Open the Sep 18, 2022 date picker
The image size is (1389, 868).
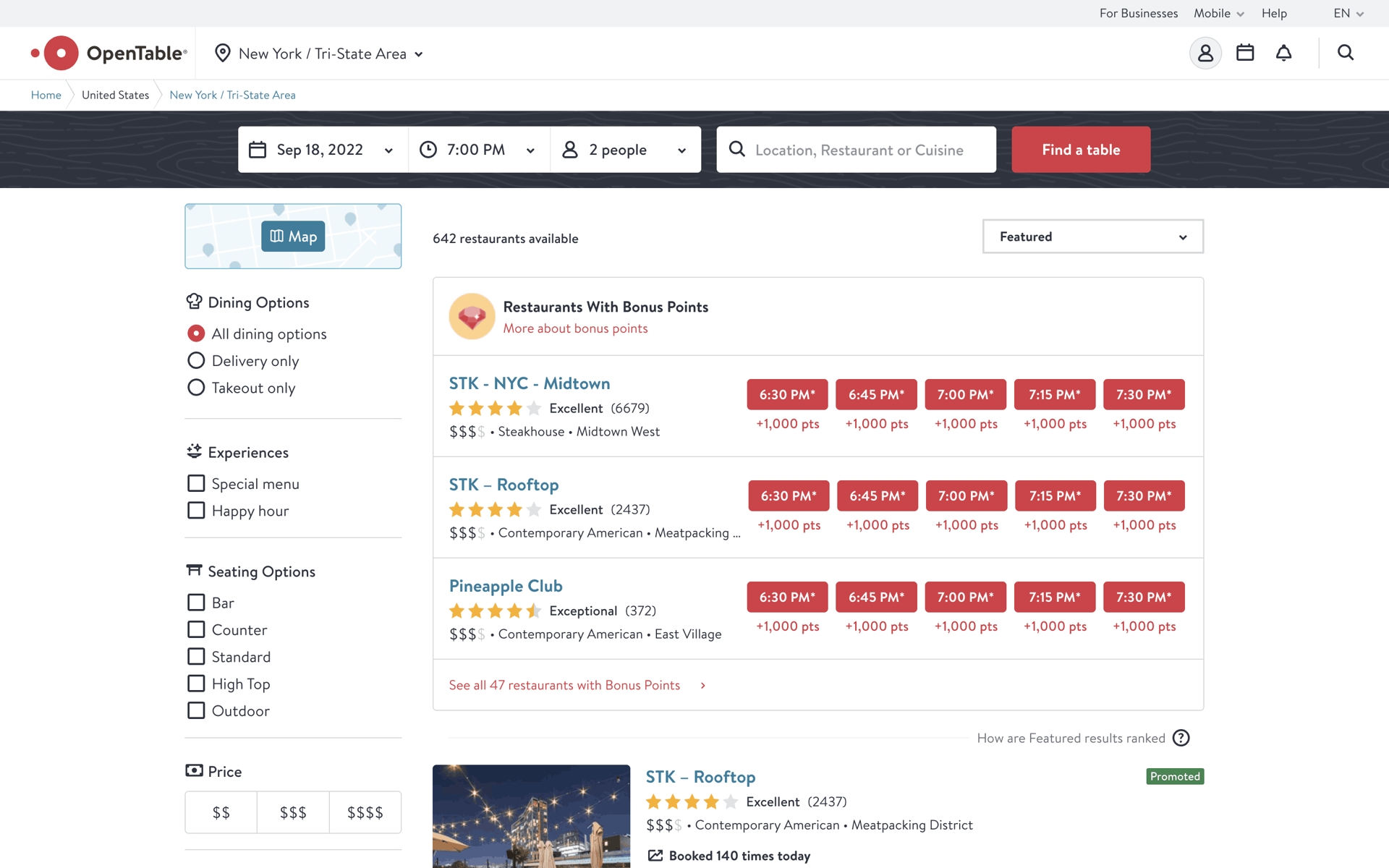[323, 150]
